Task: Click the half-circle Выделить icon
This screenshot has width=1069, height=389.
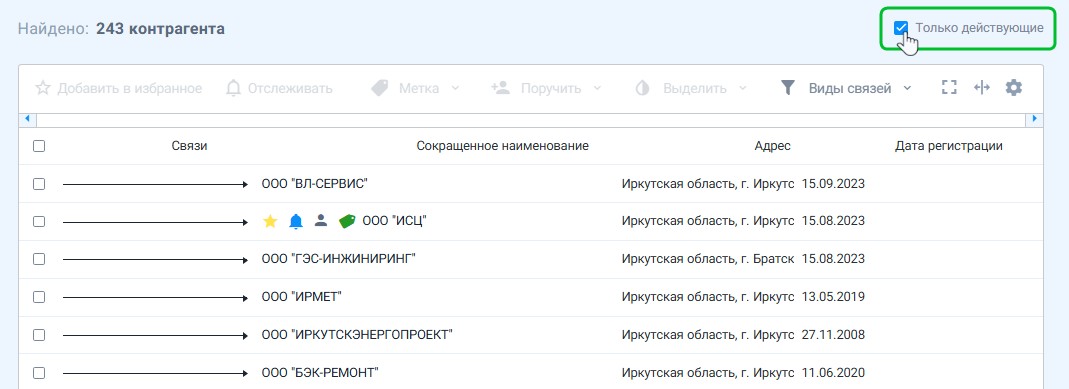Action: point(642,89)
